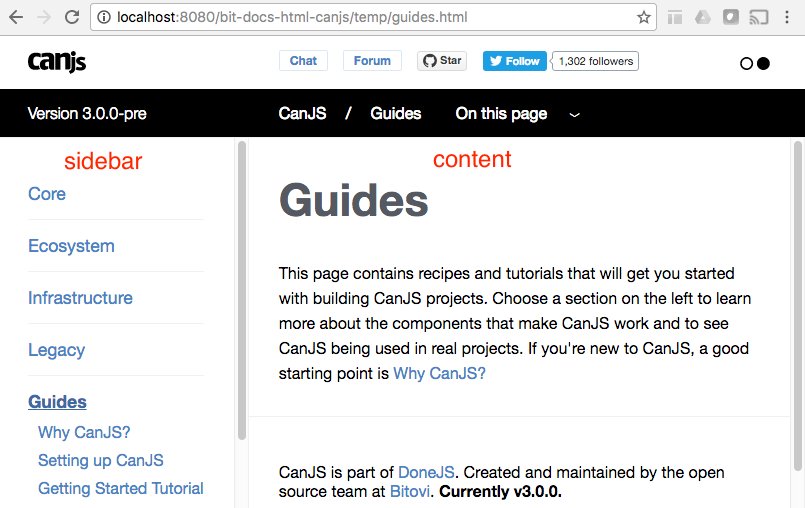Click the sidebar scrollbar thumb
The height and width of the screenshot is (508, 805).
242,291
